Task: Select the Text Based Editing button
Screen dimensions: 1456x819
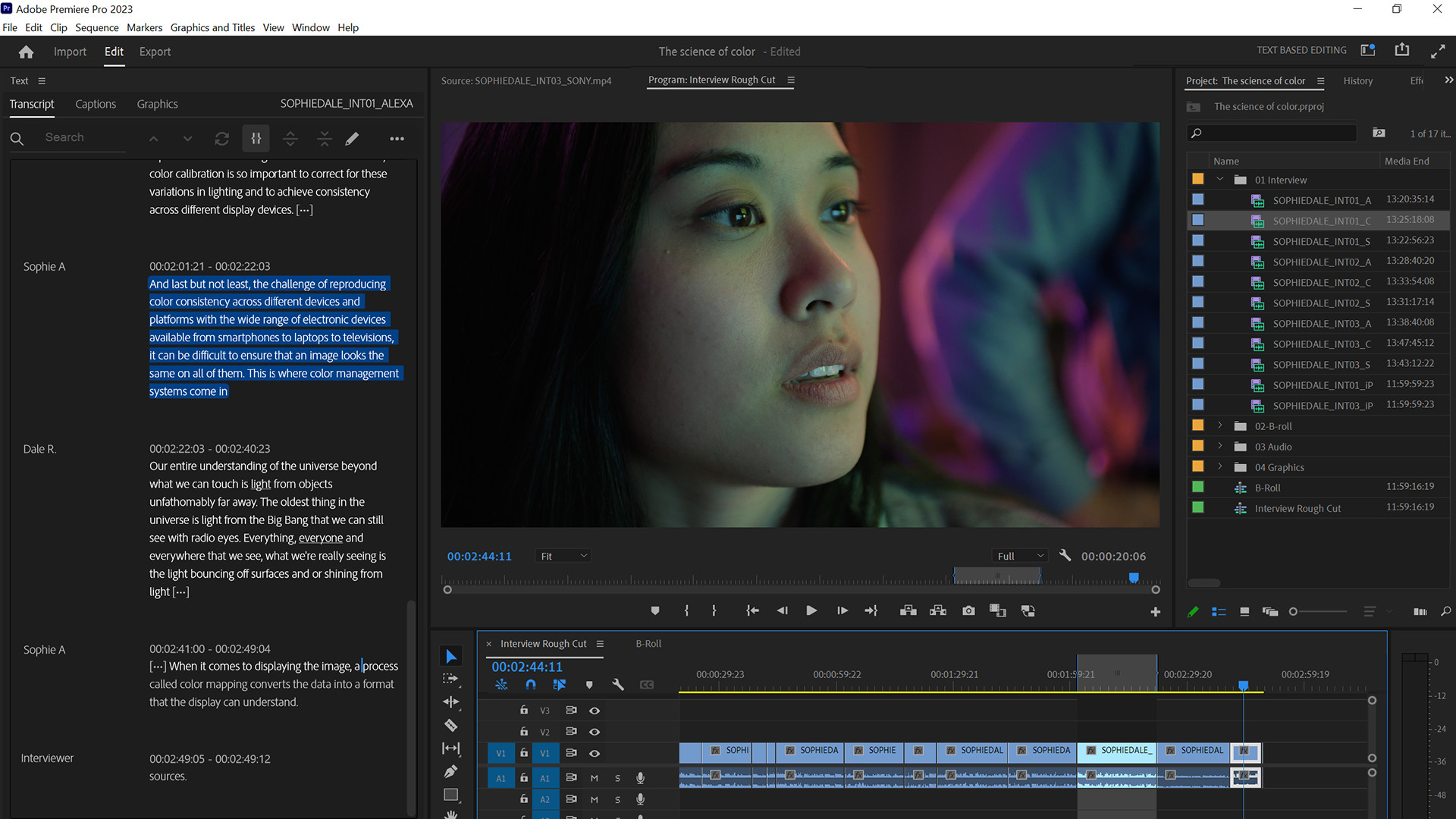Action: (x=1302, y=50)
